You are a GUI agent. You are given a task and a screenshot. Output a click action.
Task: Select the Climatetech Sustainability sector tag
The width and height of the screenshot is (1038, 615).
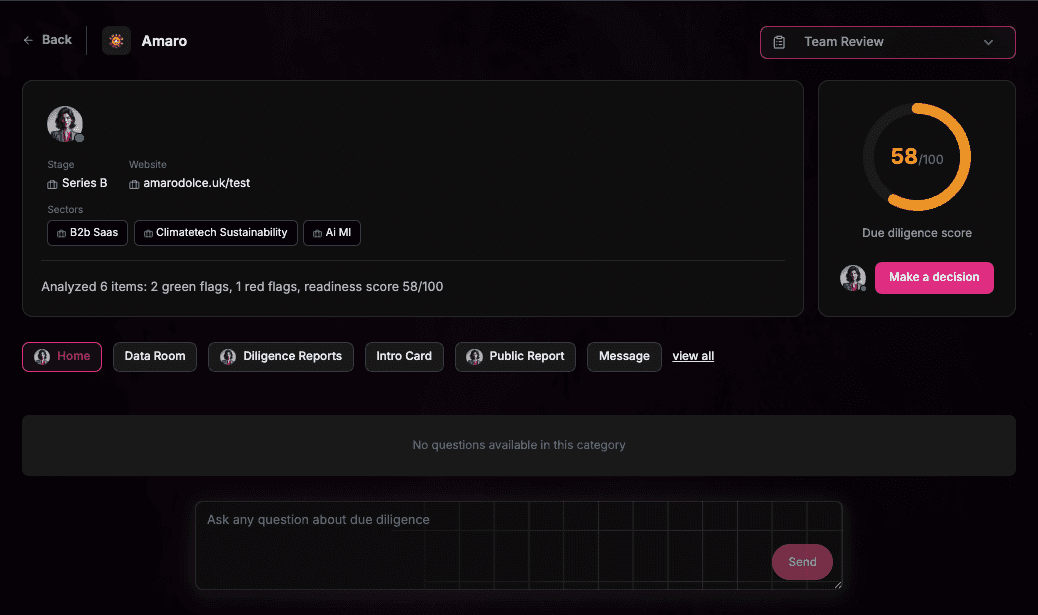(216, 233)
